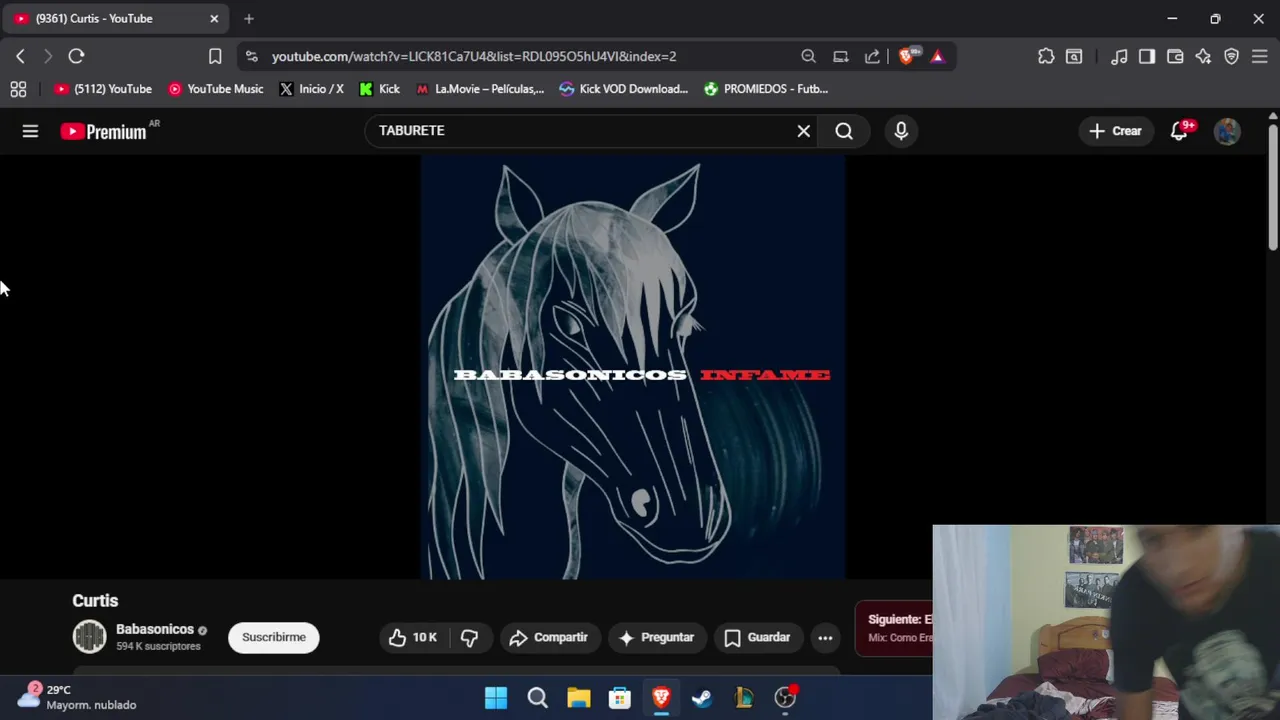Open Leo AI sparkle icon
This screenshot has height=720, width=1280.
point(1203,56)
